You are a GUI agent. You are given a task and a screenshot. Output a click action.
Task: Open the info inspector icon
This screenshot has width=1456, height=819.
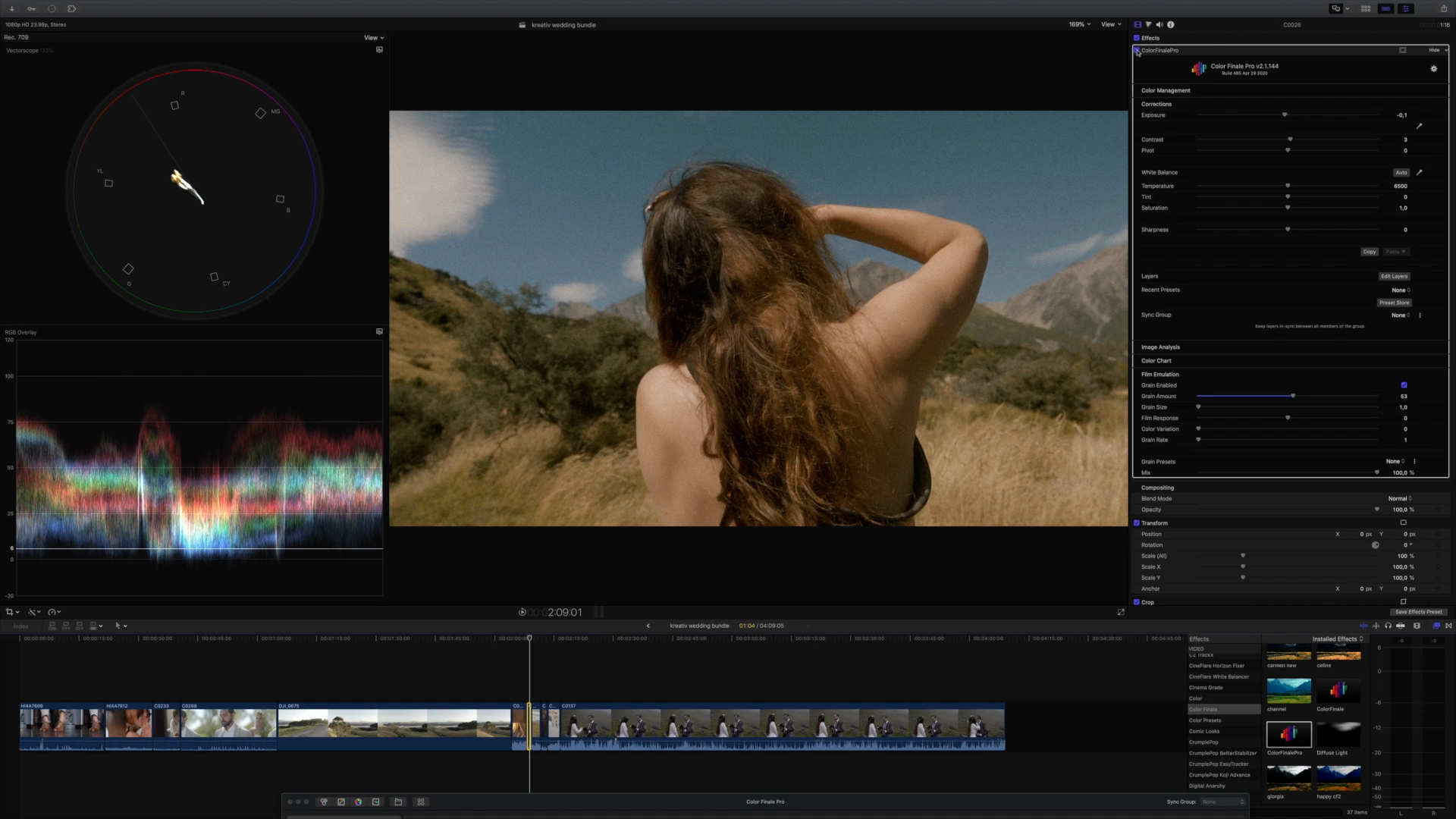click(1171, 25)
